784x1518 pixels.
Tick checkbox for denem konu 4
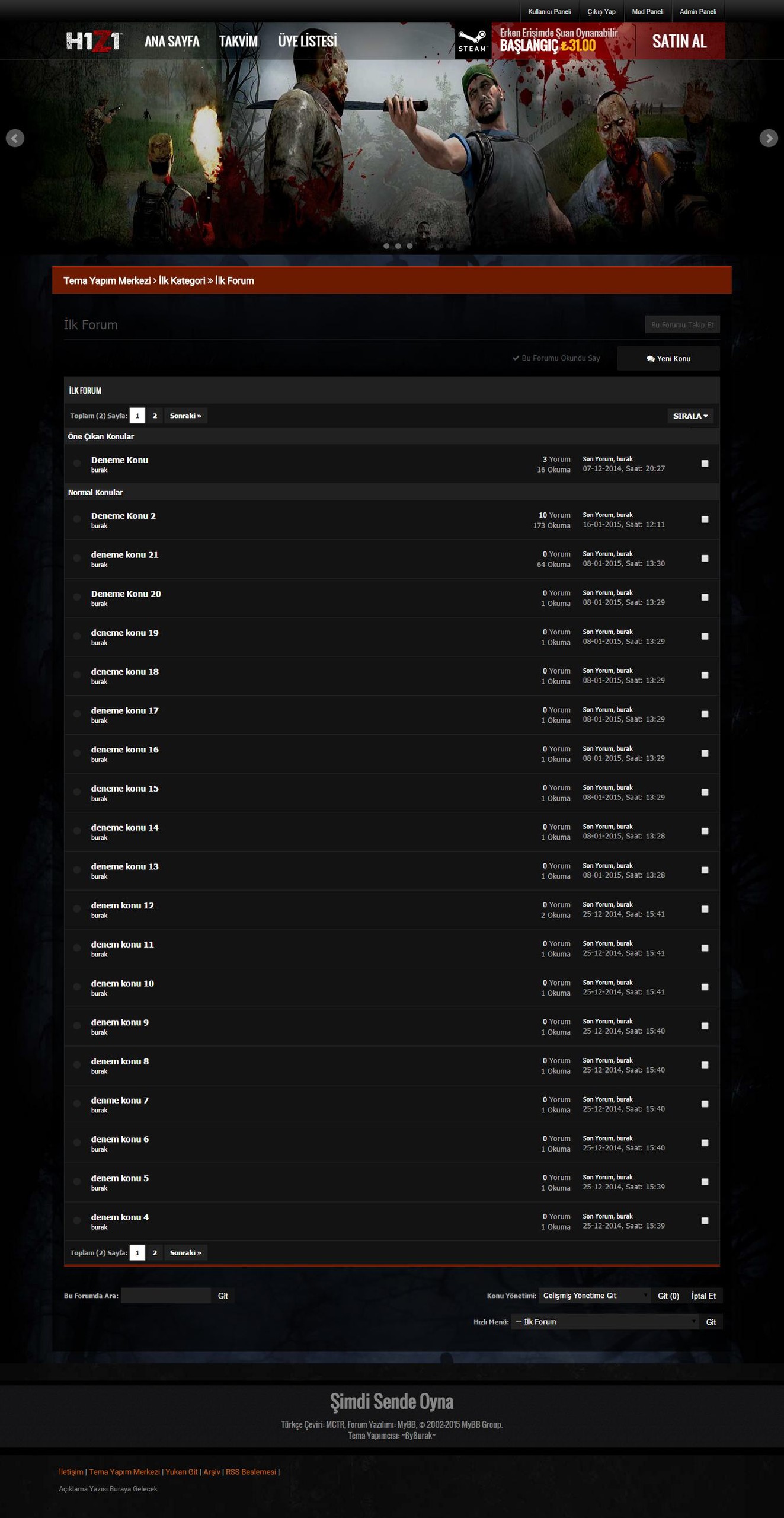pos(705,1221)
